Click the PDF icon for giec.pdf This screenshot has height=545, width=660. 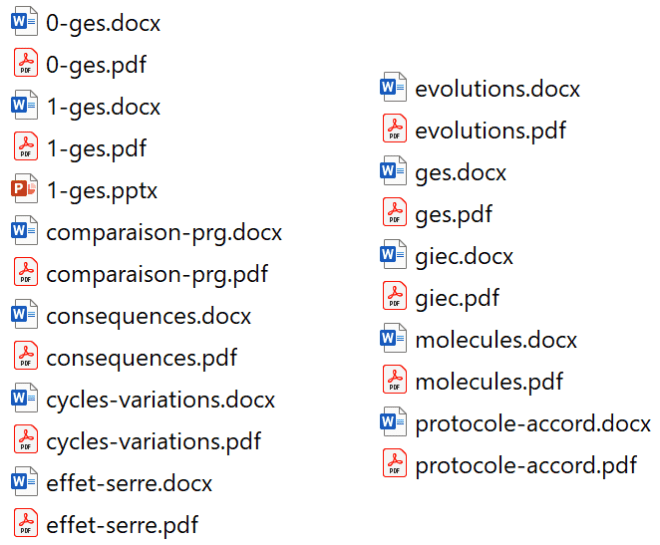(x=394, y=297)
